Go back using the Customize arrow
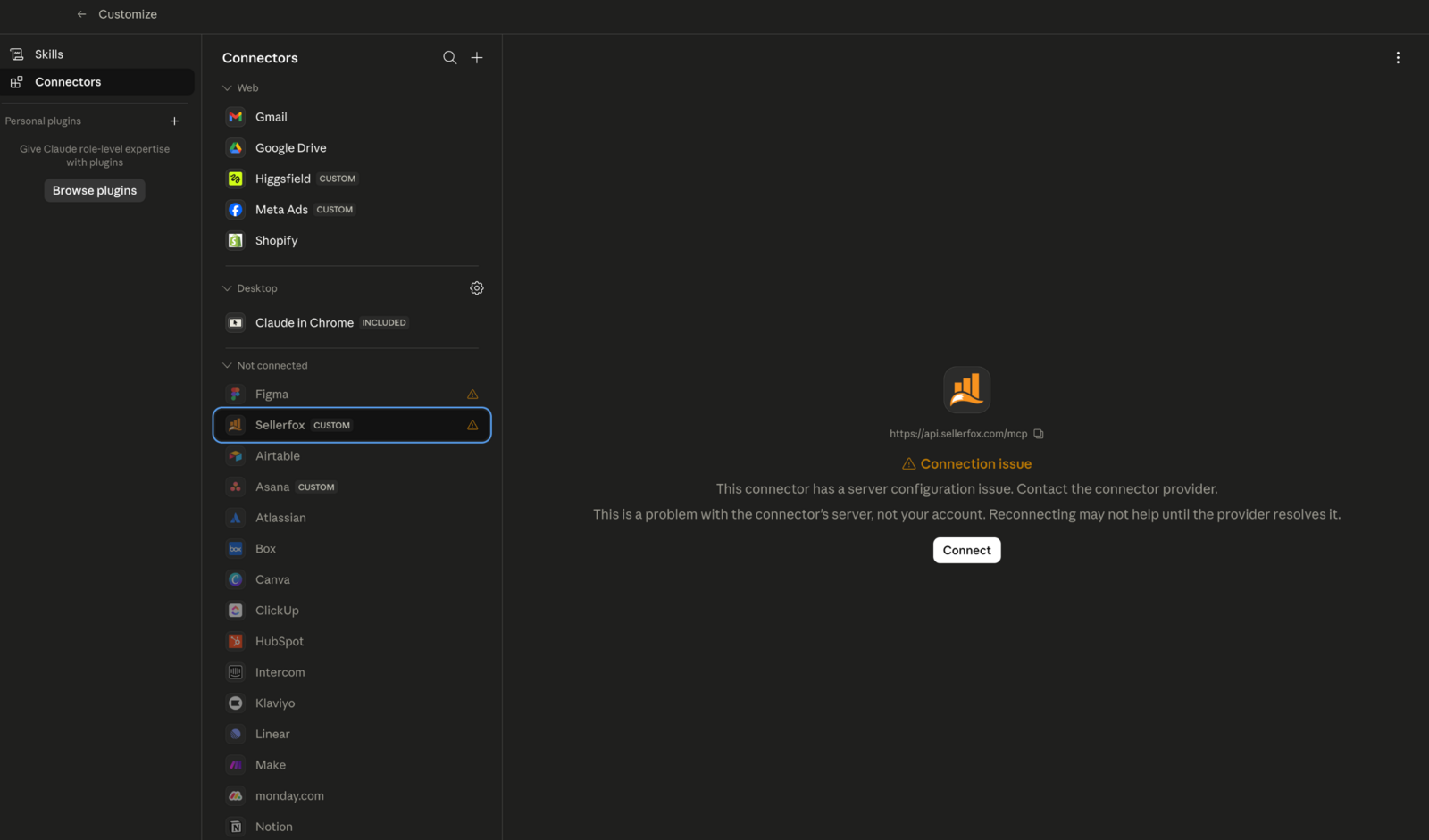The width and height of the screenshot is (1429, 840). [x=81, y=14]
